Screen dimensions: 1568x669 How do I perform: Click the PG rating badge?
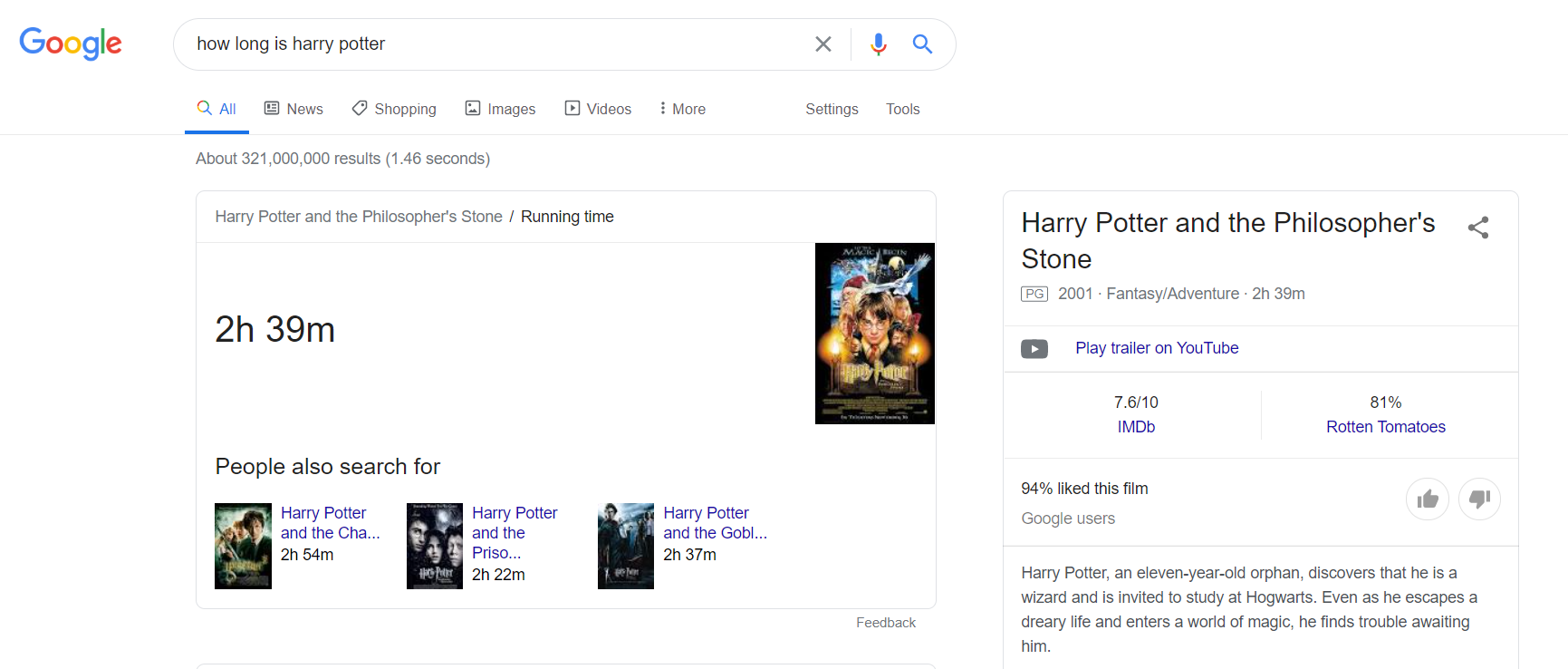(1034, 294)
